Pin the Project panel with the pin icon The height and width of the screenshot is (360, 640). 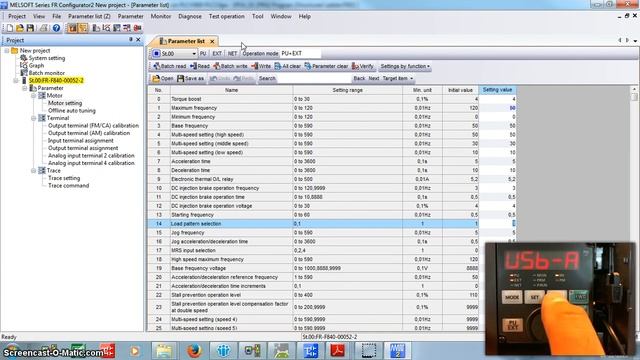point(131,40)
